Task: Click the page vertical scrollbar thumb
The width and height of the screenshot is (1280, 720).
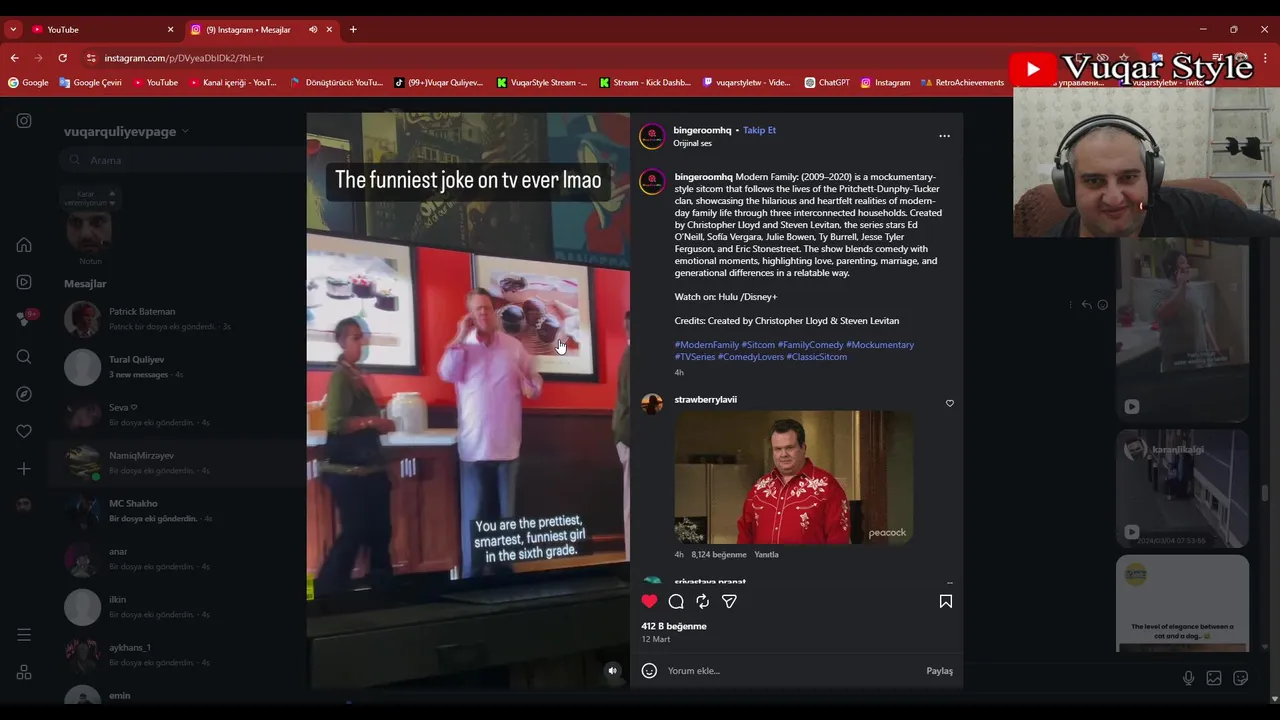Action: 1265,494
